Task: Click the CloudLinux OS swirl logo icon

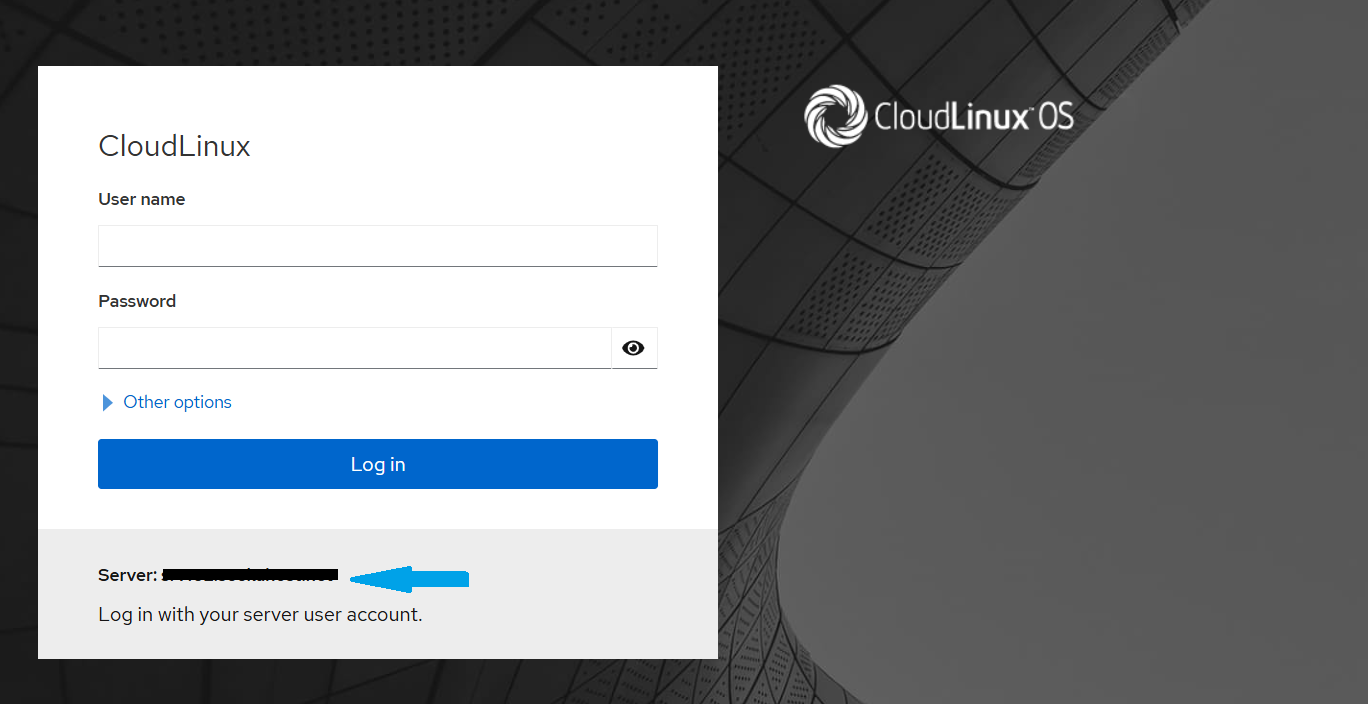Action: pos(835,116)
